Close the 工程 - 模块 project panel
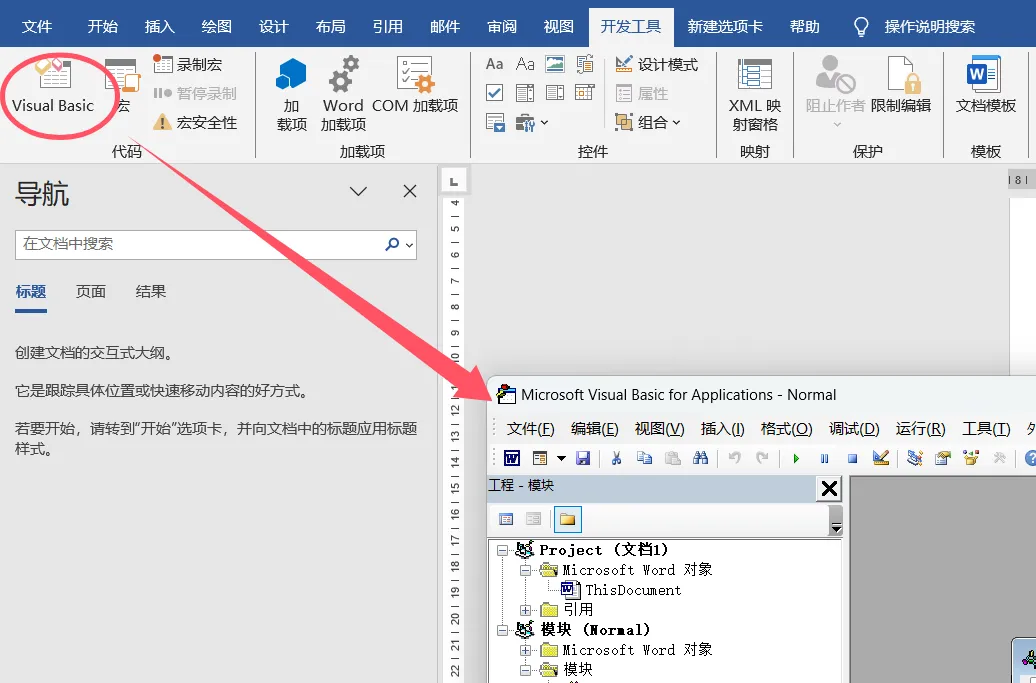This screenshot has width=1036, height=683. coord(829,489)
